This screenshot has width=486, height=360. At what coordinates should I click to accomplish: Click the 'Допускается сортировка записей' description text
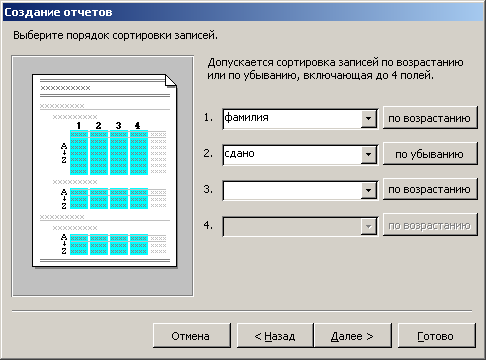[335, 69]
